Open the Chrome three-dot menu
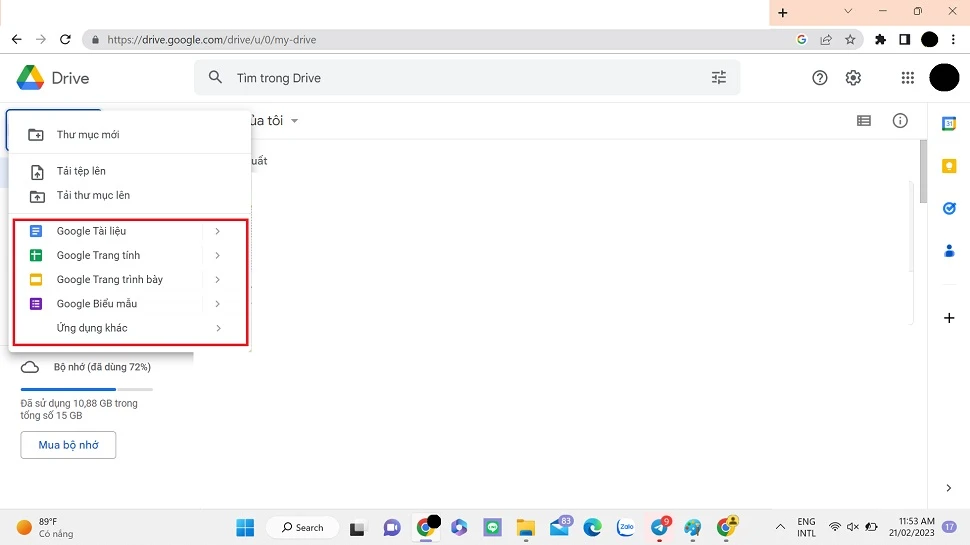Screen dimensions: 970x545 click(953, 40)
